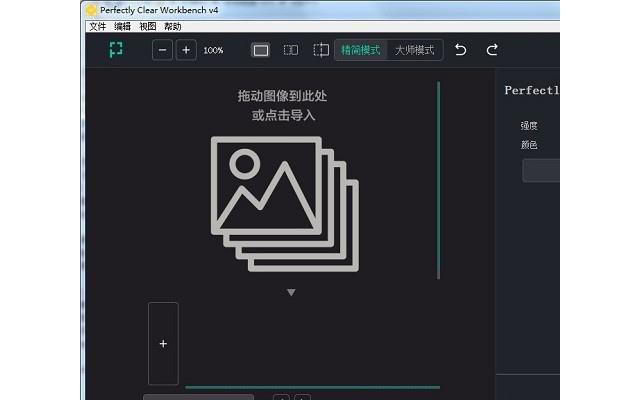Image resolution: width=640 pixels, height=400 pixels.
Task: Switch to 精简模式 mode
Action: pos(360,50)
